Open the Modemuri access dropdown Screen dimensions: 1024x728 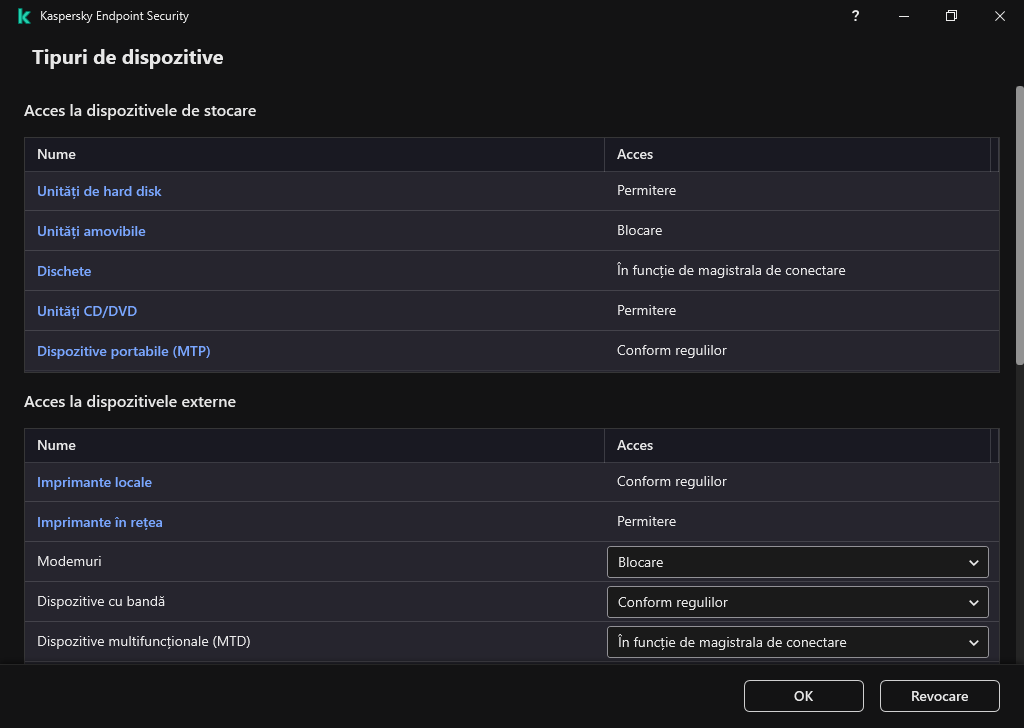797,562
